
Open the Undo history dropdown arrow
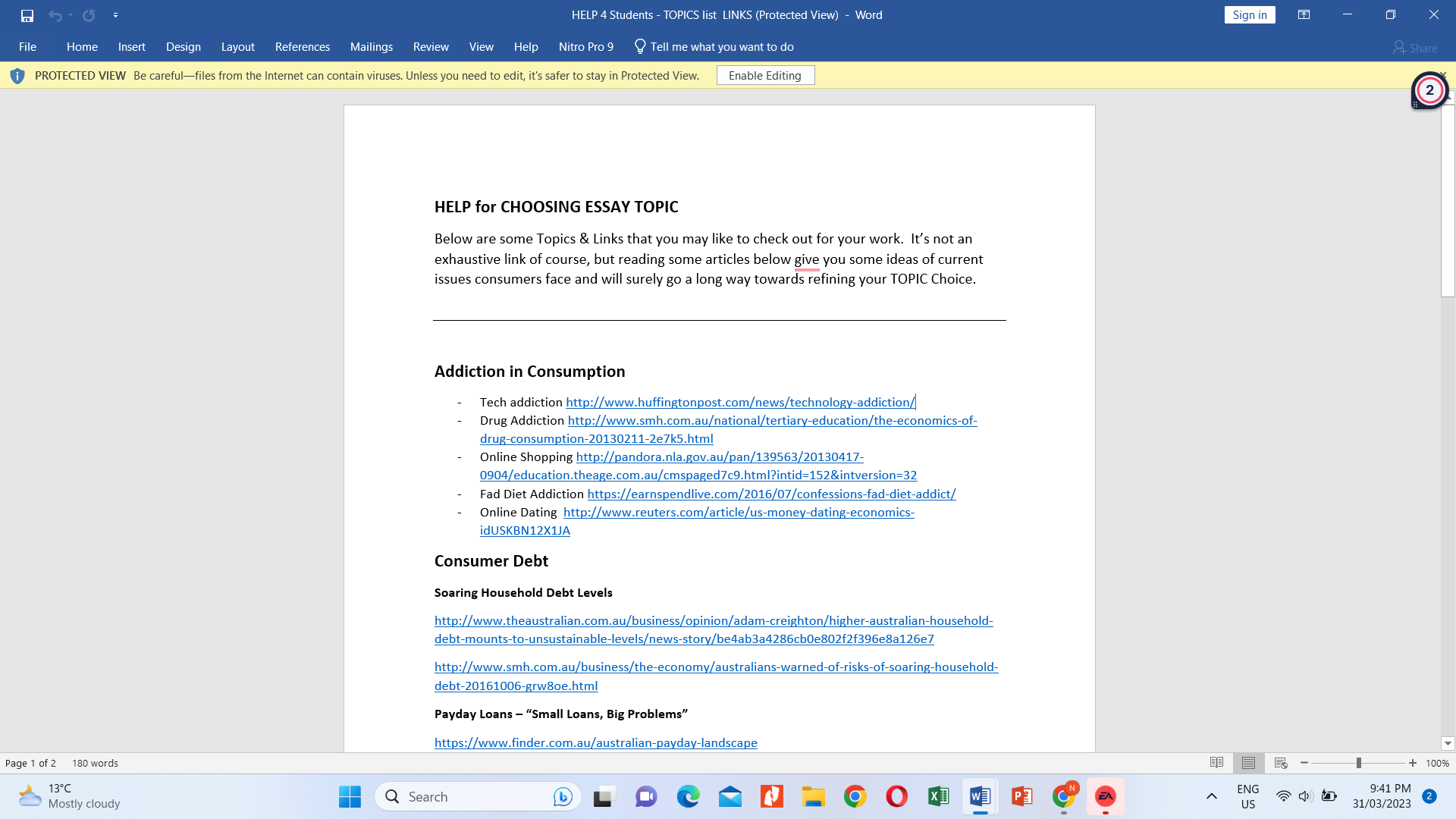[71, 15]
